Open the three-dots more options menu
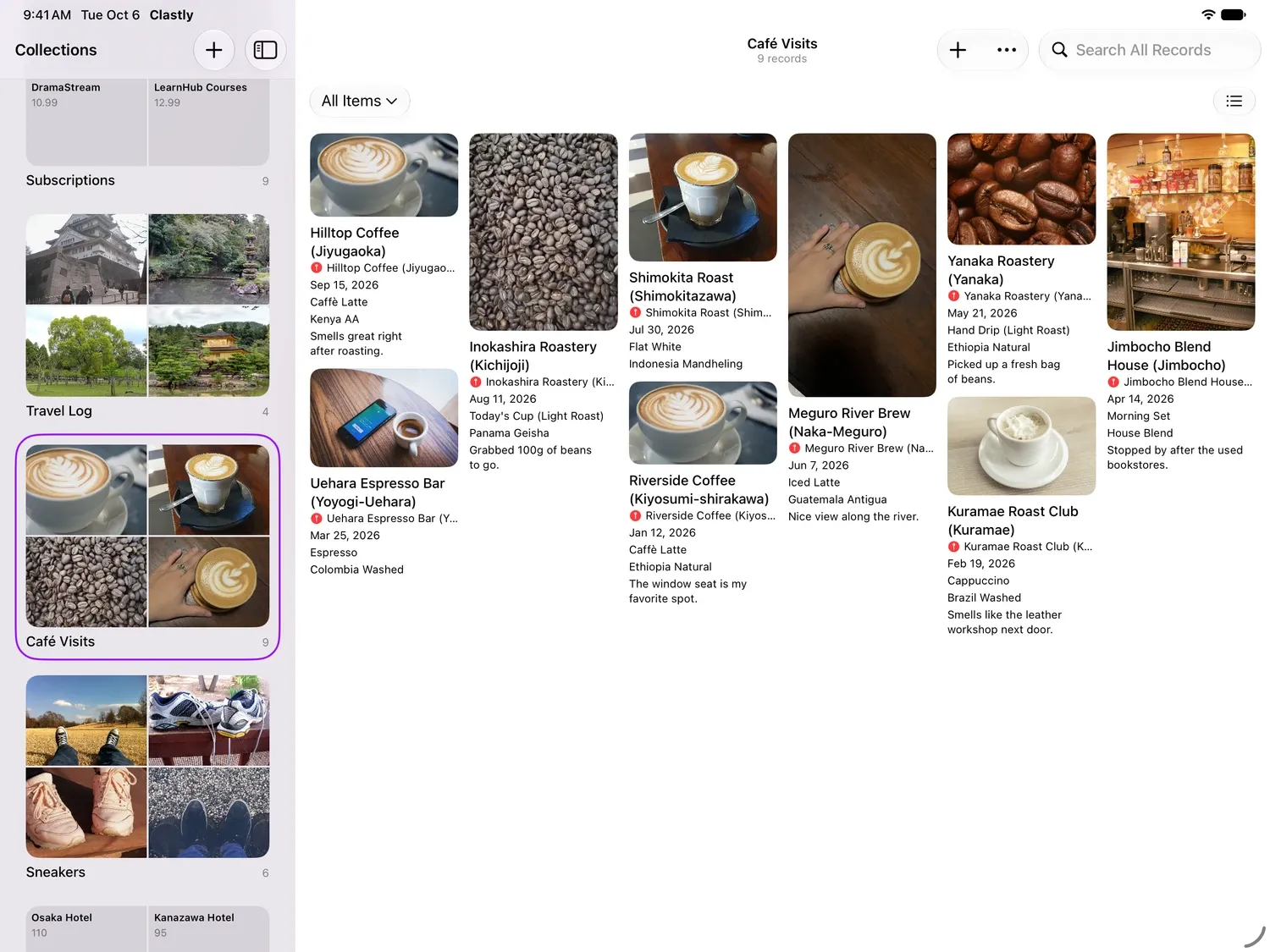Image resolution: width=1270 pixels, height=952 pixels. pyautogui.click(x=1007, y=50)
